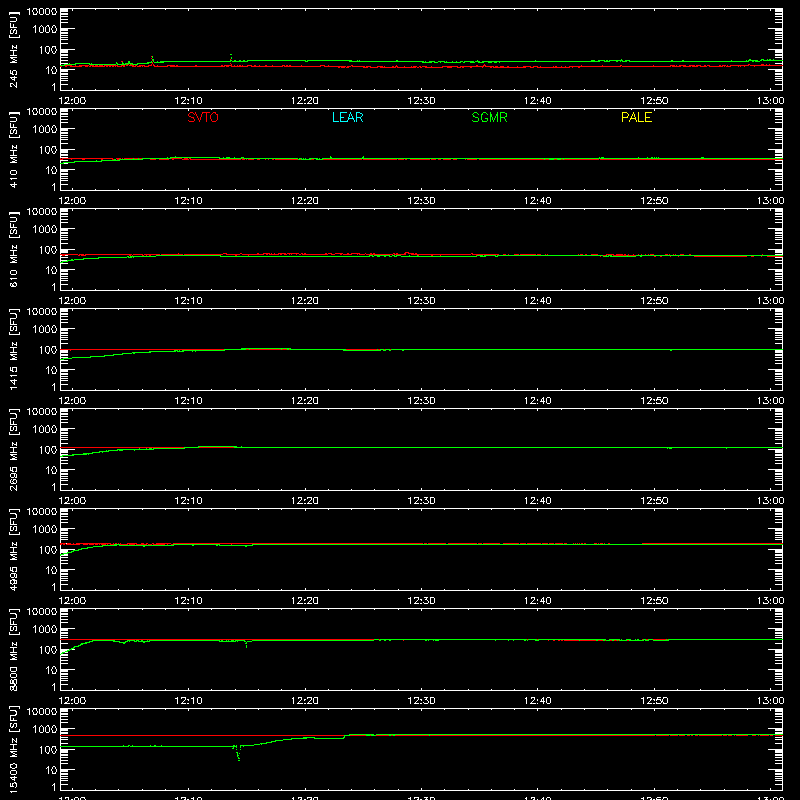Click 12:30 tick label under 1415 MHz panel
800x800 pixels.
tap(421, 401)
